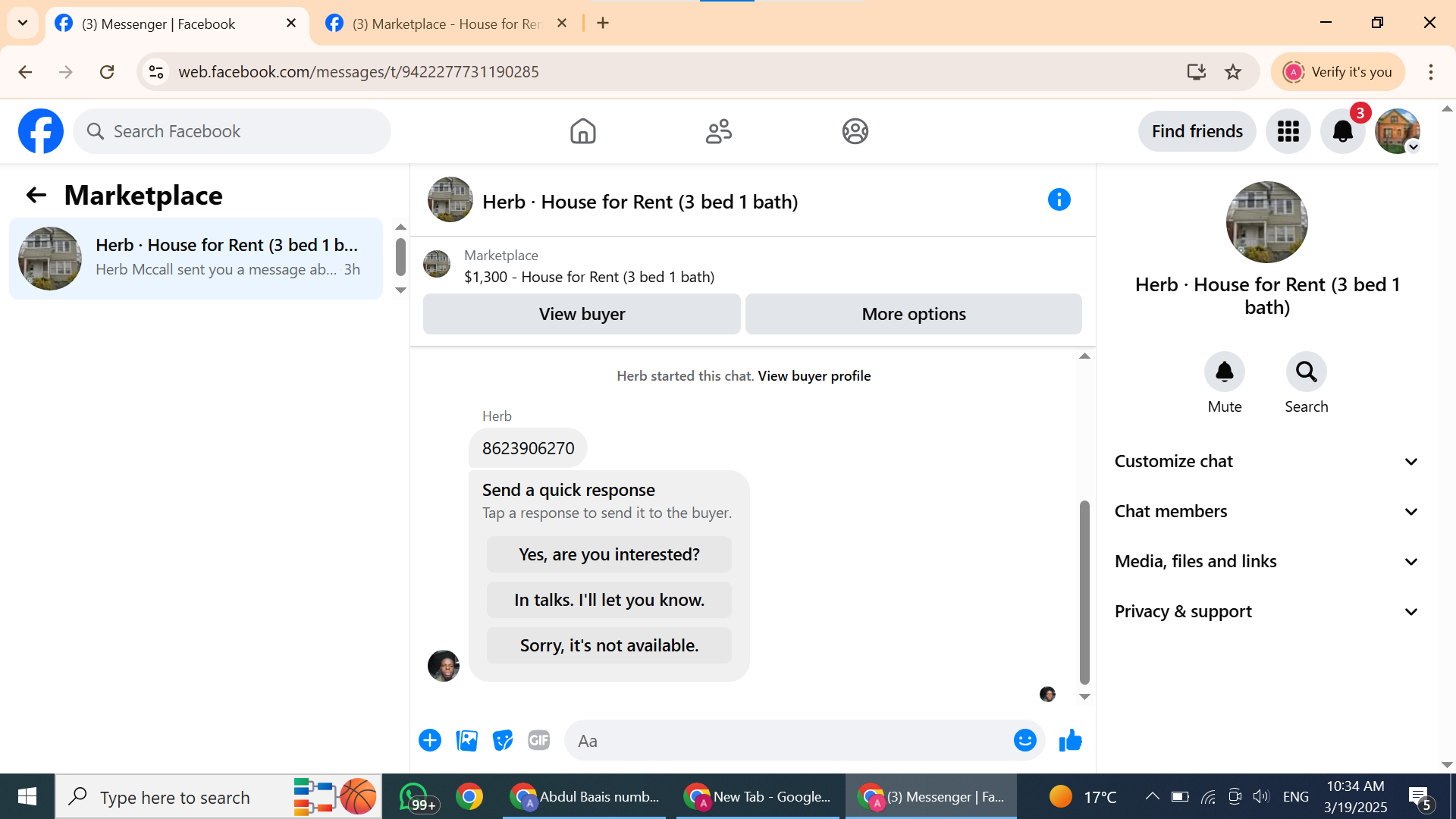Select Herb House for Rent conversation

pos(196,258)
